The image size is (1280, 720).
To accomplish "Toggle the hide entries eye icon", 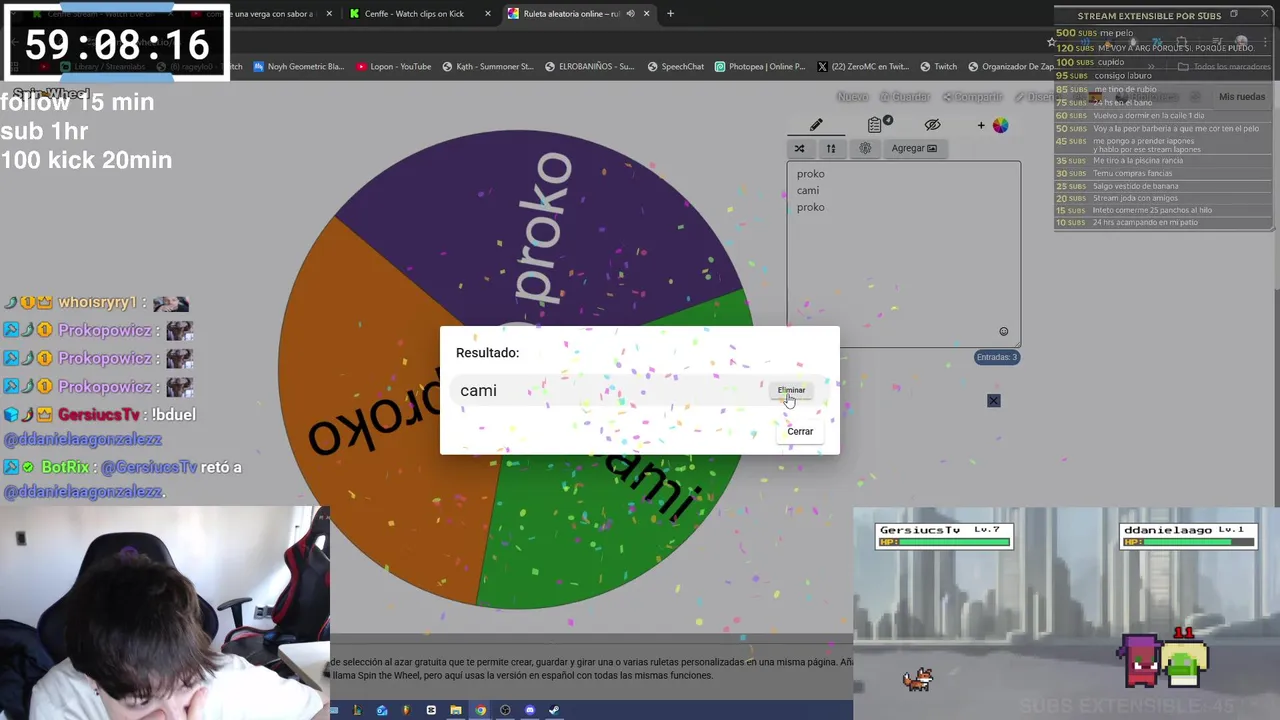I will click(932, 125).
